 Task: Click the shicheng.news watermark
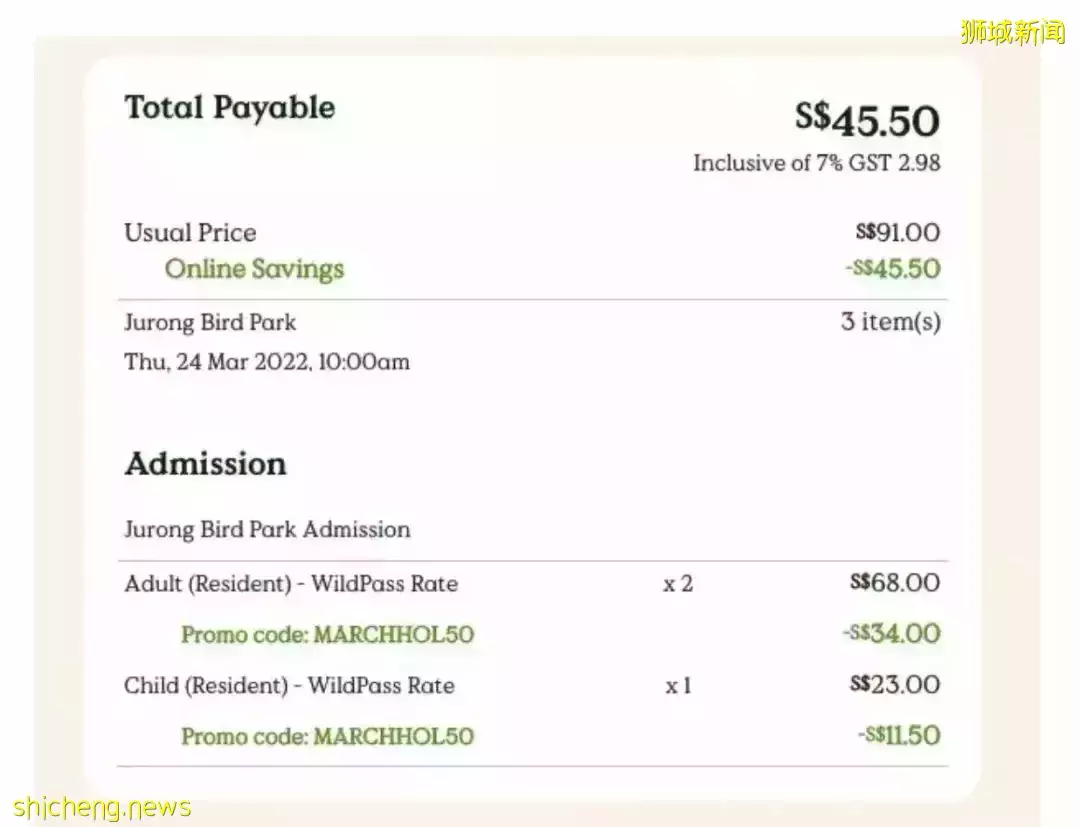pyautogui.click(x=103, y=806)
